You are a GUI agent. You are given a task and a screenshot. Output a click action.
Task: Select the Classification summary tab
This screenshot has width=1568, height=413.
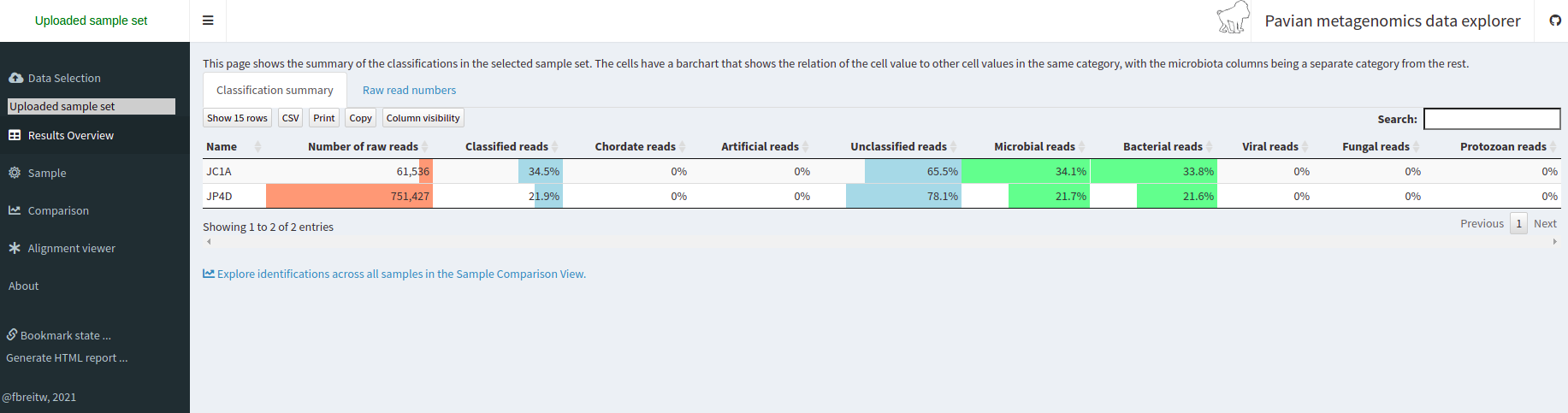pyautogui.click(x=275, y=90)
